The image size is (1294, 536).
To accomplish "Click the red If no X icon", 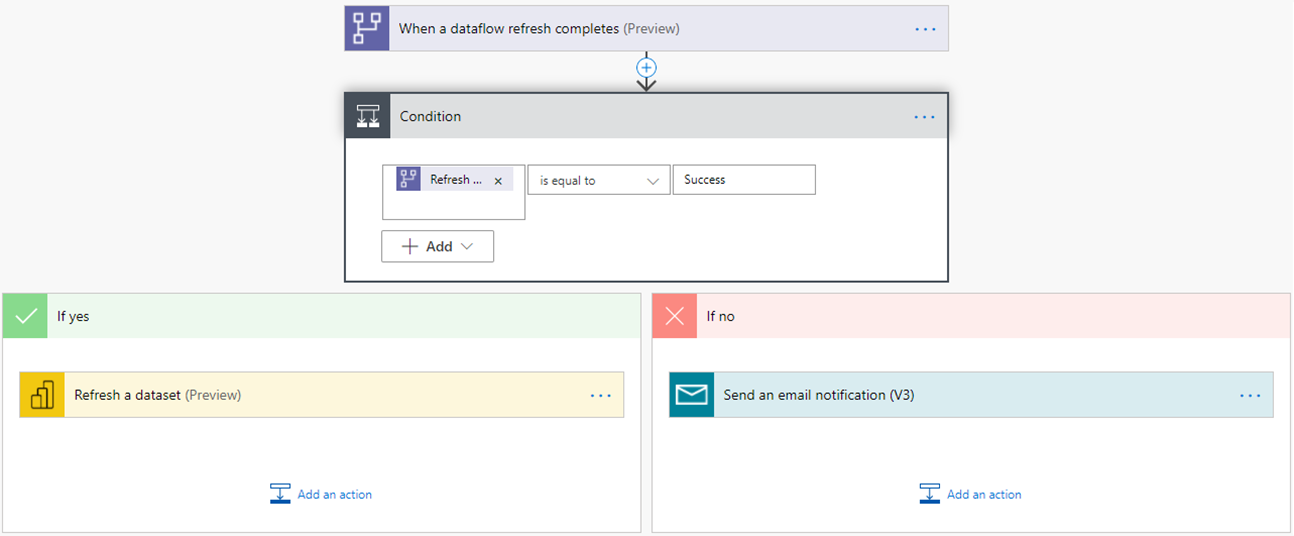I will click(675, 316).
